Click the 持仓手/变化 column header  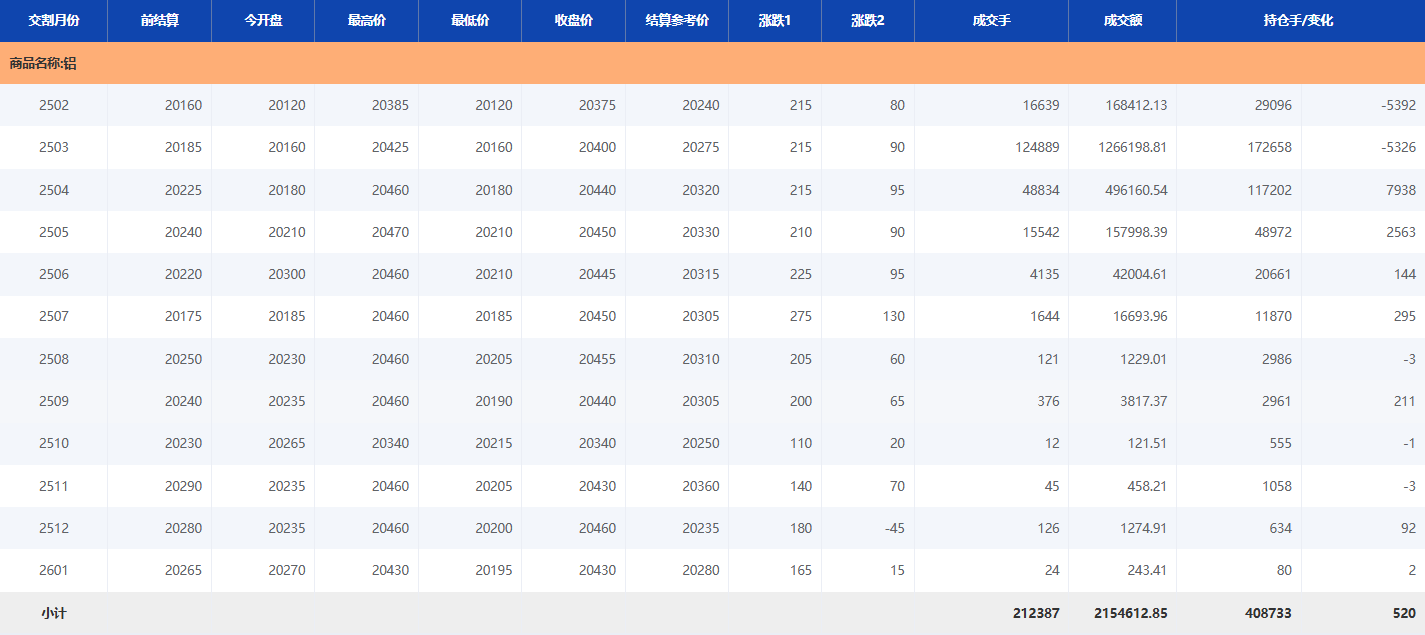(1299, 20)
